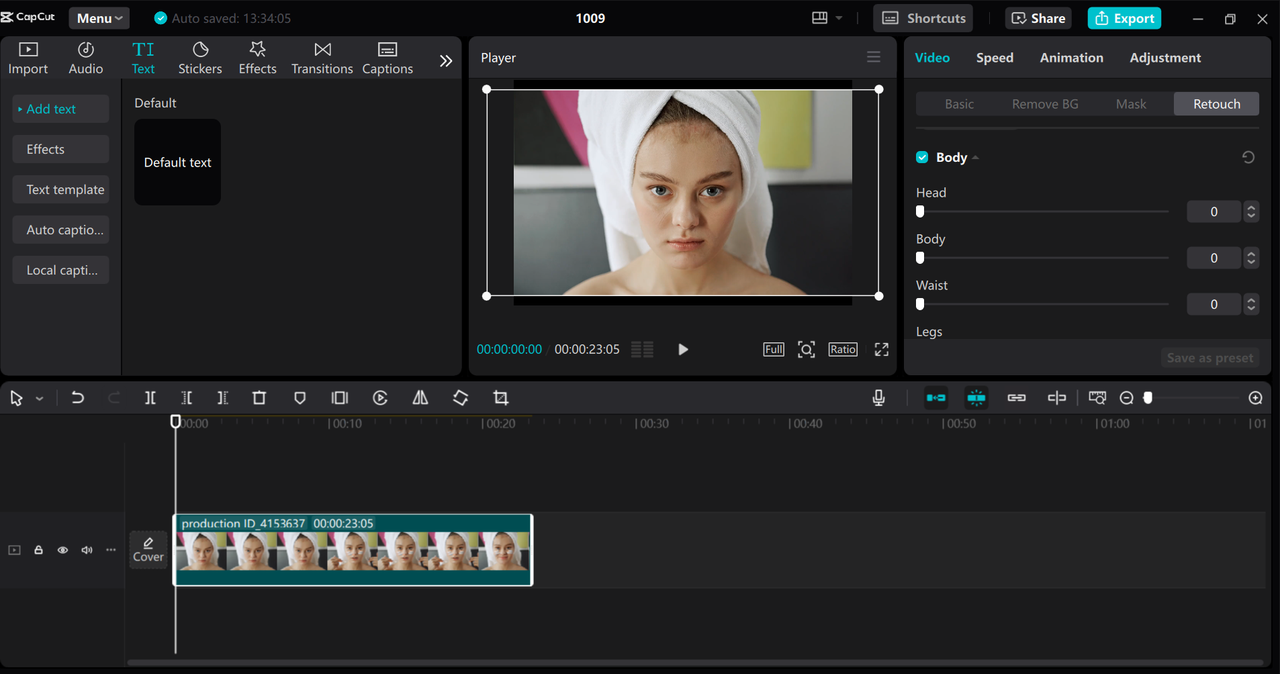Click the Head slider handle
The width and height of the screenshot is (1280, 674).
(x=920, y=211)
